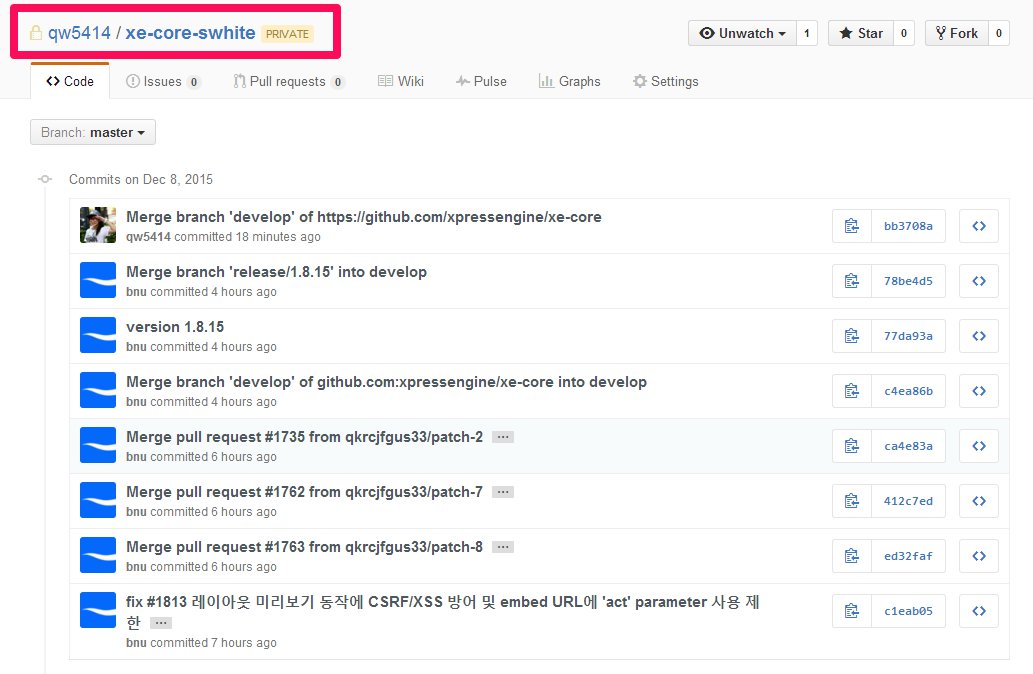Open the xe-core-swhite repository link
The height and width of the screenshot is (674, 1033).
[190, 33]
